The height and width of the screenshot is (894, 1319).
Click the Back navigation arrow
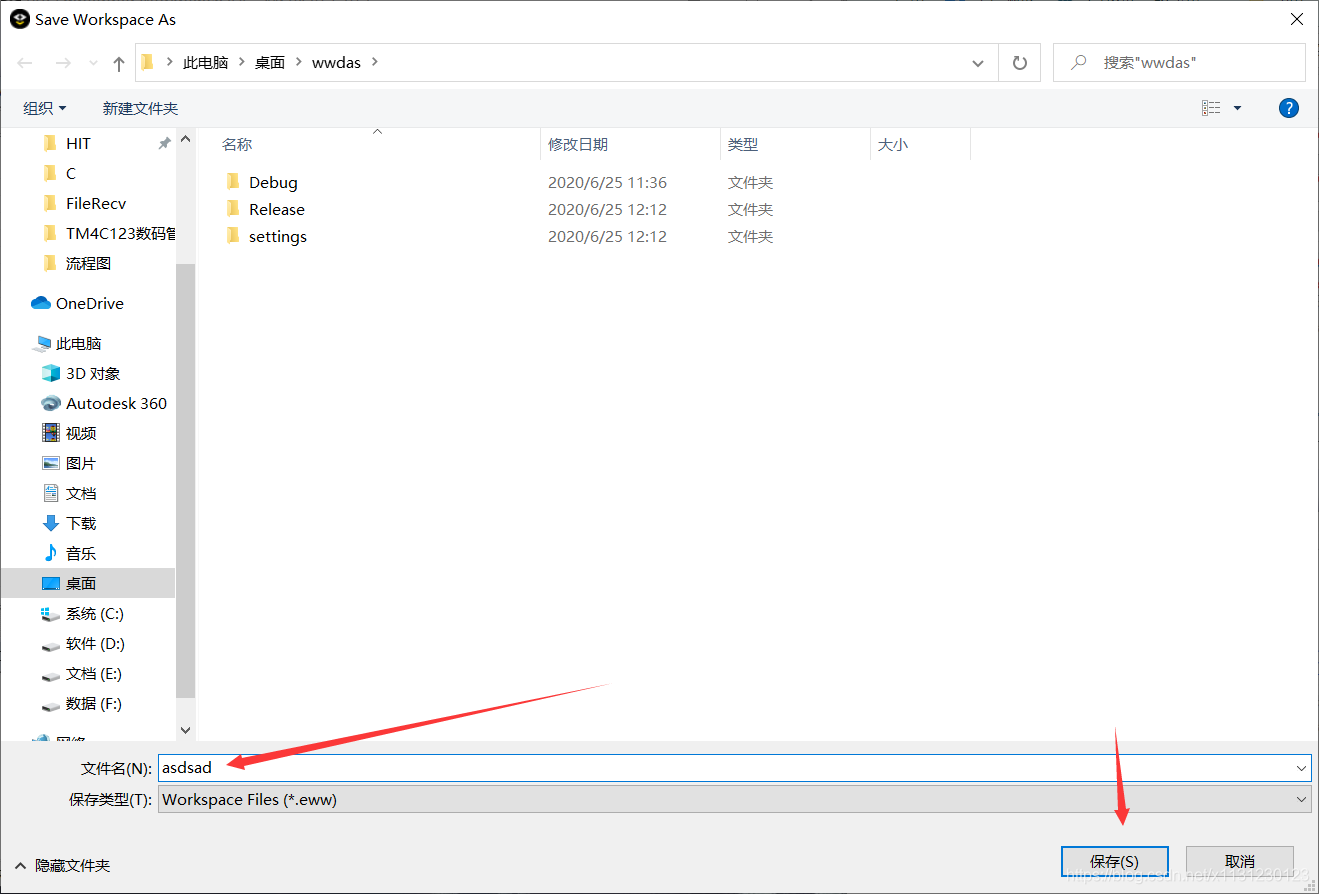(x=25, y=63)
